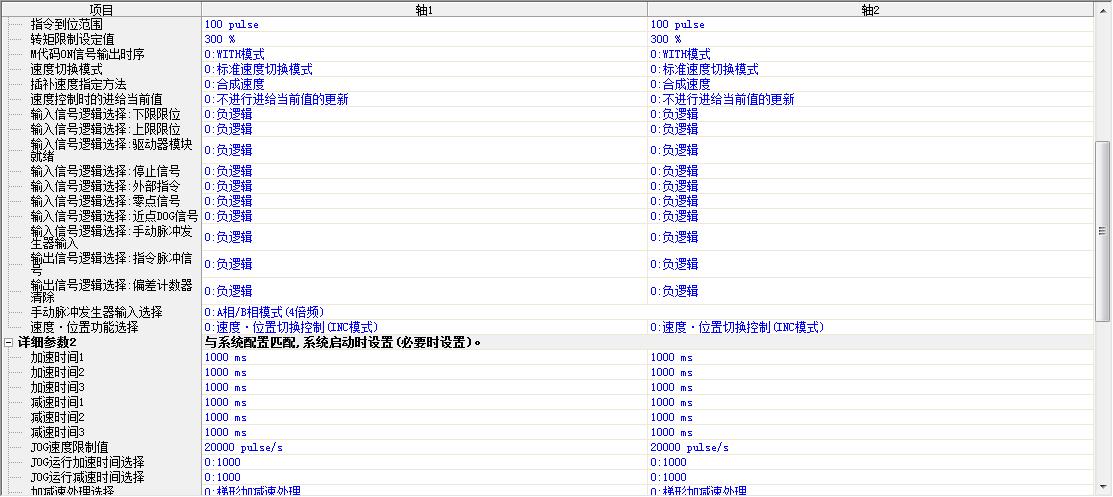Click the vertical scrollbar thumb
The height and width of the screenshot is (497, 1113).
pyautogui.click(x=1103, y=230)
